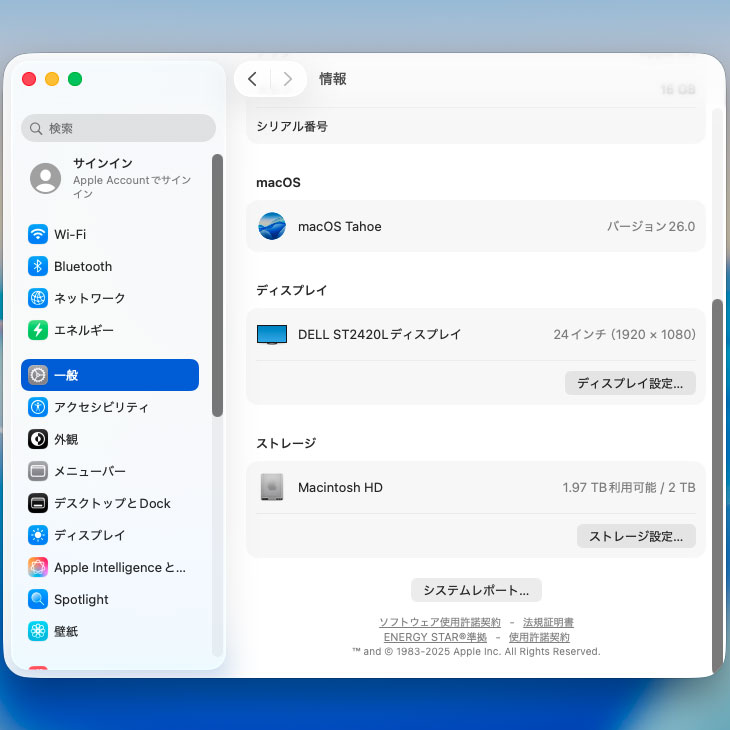Open Spotlight settings icon

coord(38,599)
